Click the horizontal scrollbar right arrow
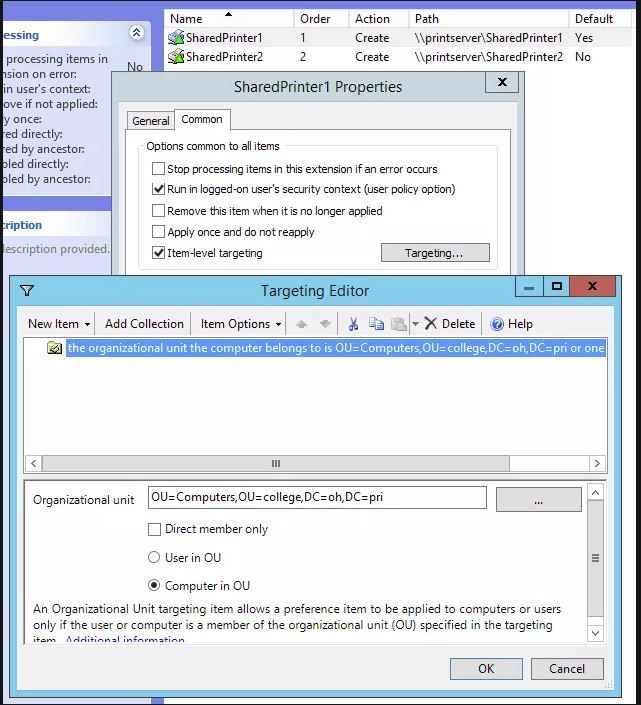This screenshot has width=641, height=705. 597,463
